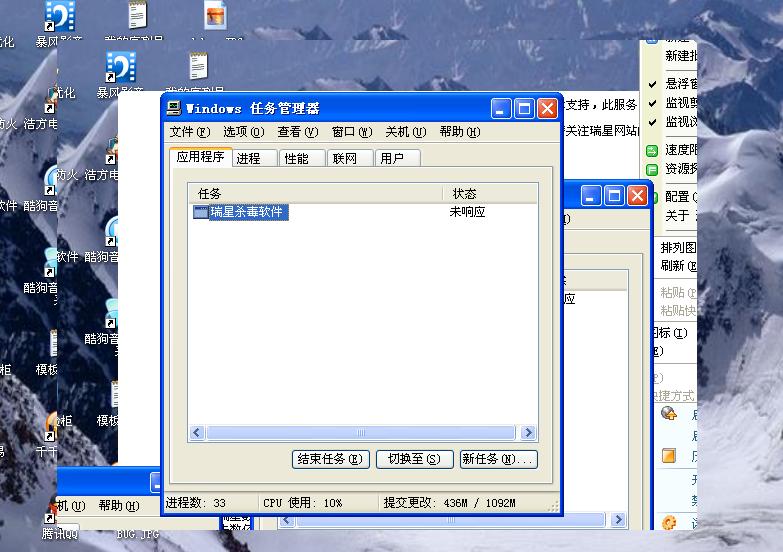
Task: Click the CPU 使用: 10% status entry
Action: pyautogui.click(x=303, y=503)
